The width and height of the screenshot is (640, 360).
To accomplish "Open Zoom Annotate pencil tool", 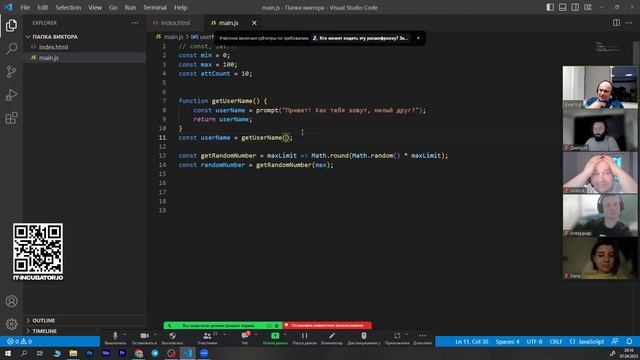I will [332, 338].
